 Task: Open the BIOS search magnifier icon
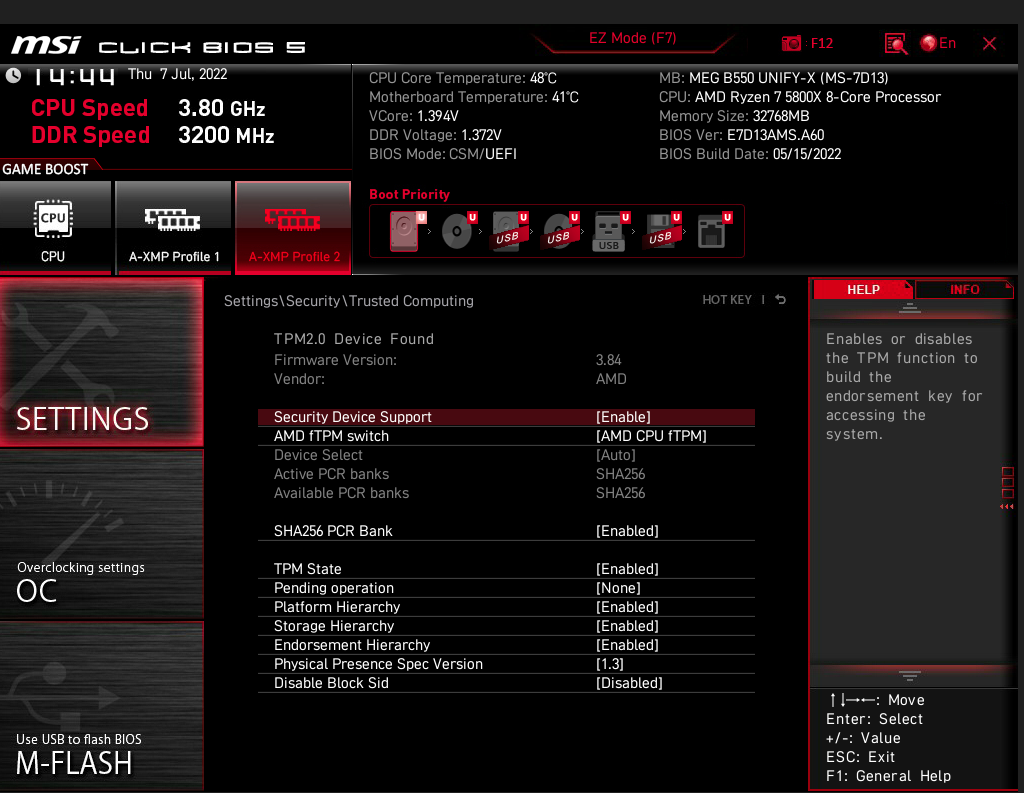(x=896, y=44)
